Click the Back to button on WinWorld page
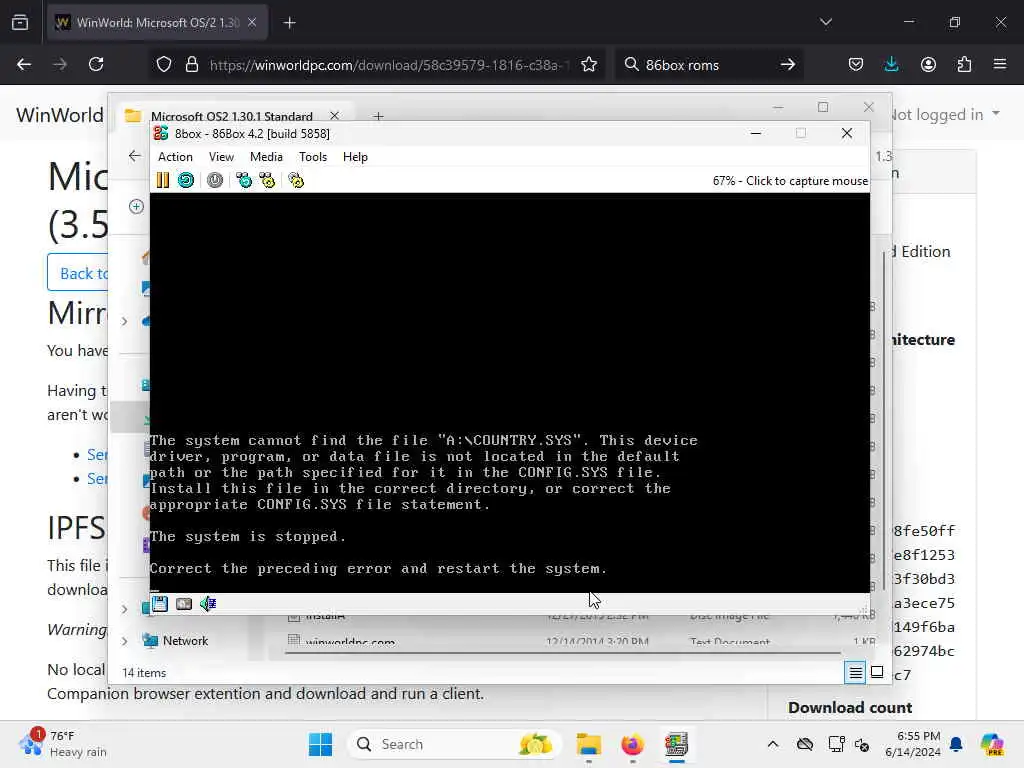Image resolution: width=1024 pixels, height=768 pixels. click(78, 272)
